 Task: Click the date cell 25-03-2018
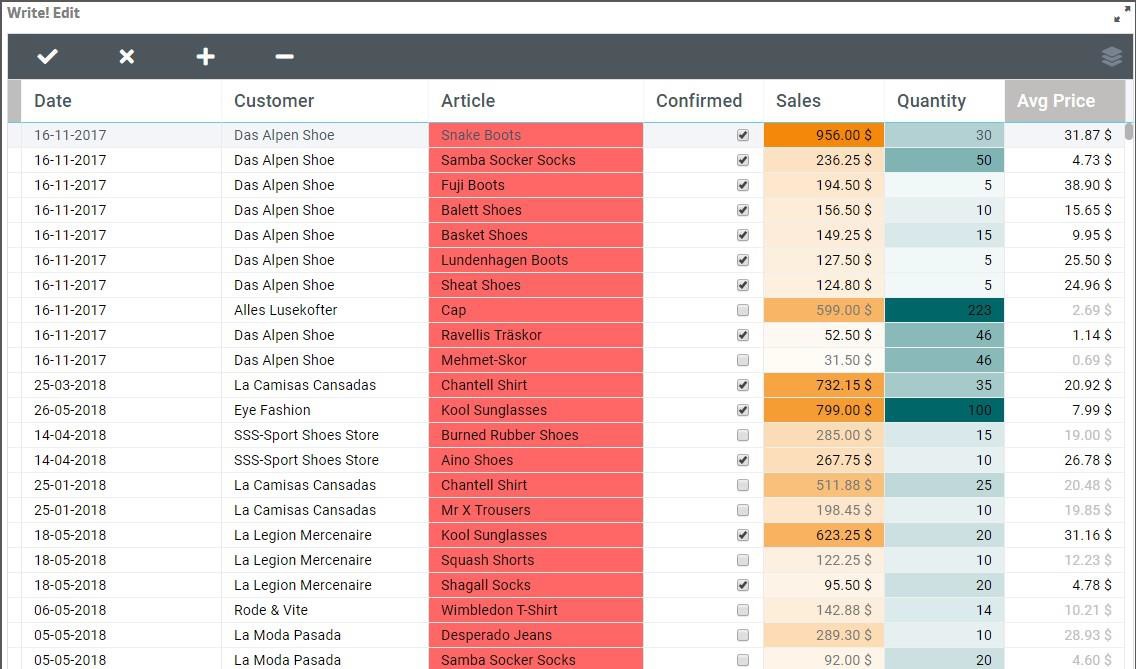(121, 385)
